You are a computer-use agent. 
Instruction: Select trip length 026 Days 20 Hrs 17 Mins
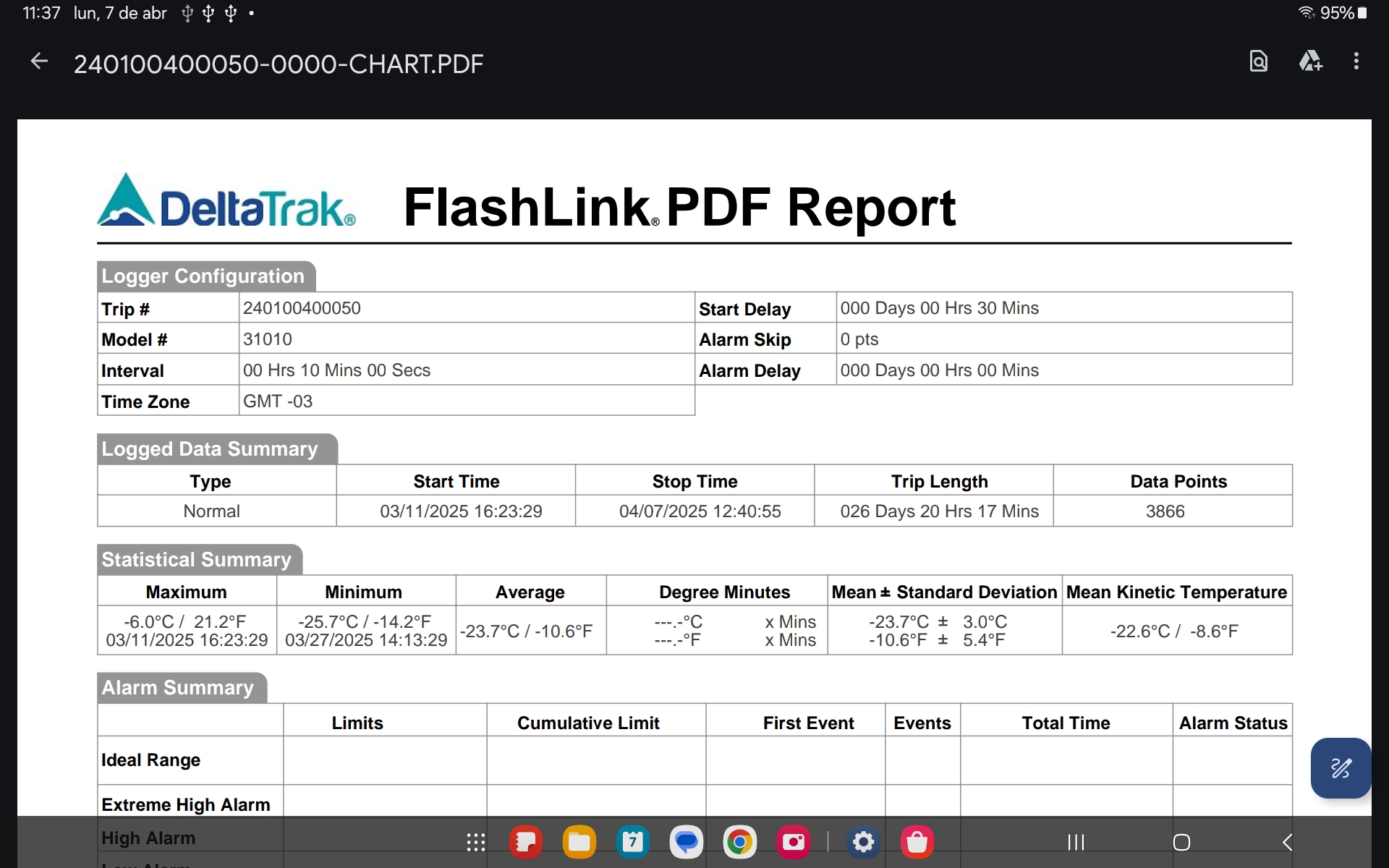pyautogui.click(x=939, y=511)
